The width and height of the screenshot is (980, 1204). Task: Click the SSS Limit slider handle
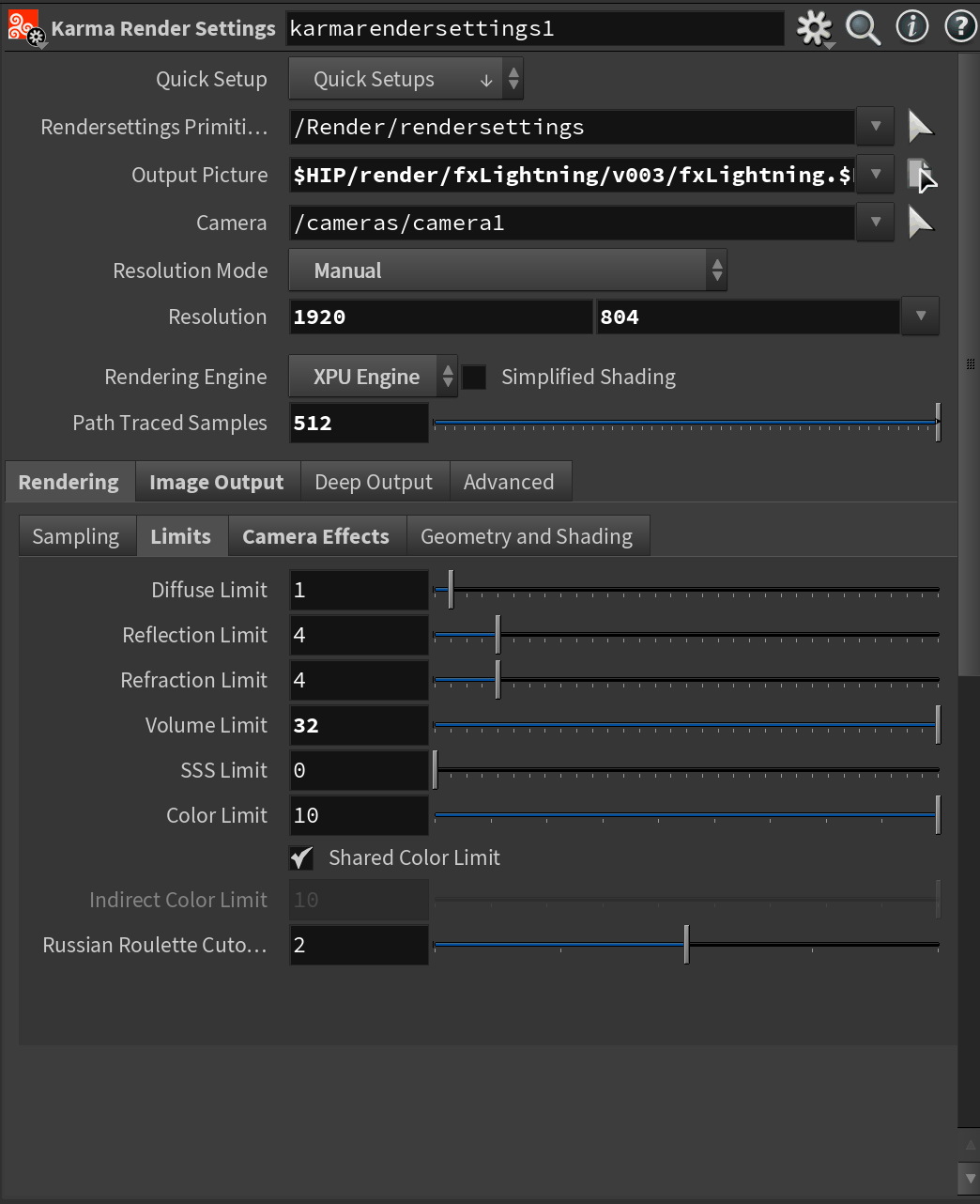[x=435, y=769]
